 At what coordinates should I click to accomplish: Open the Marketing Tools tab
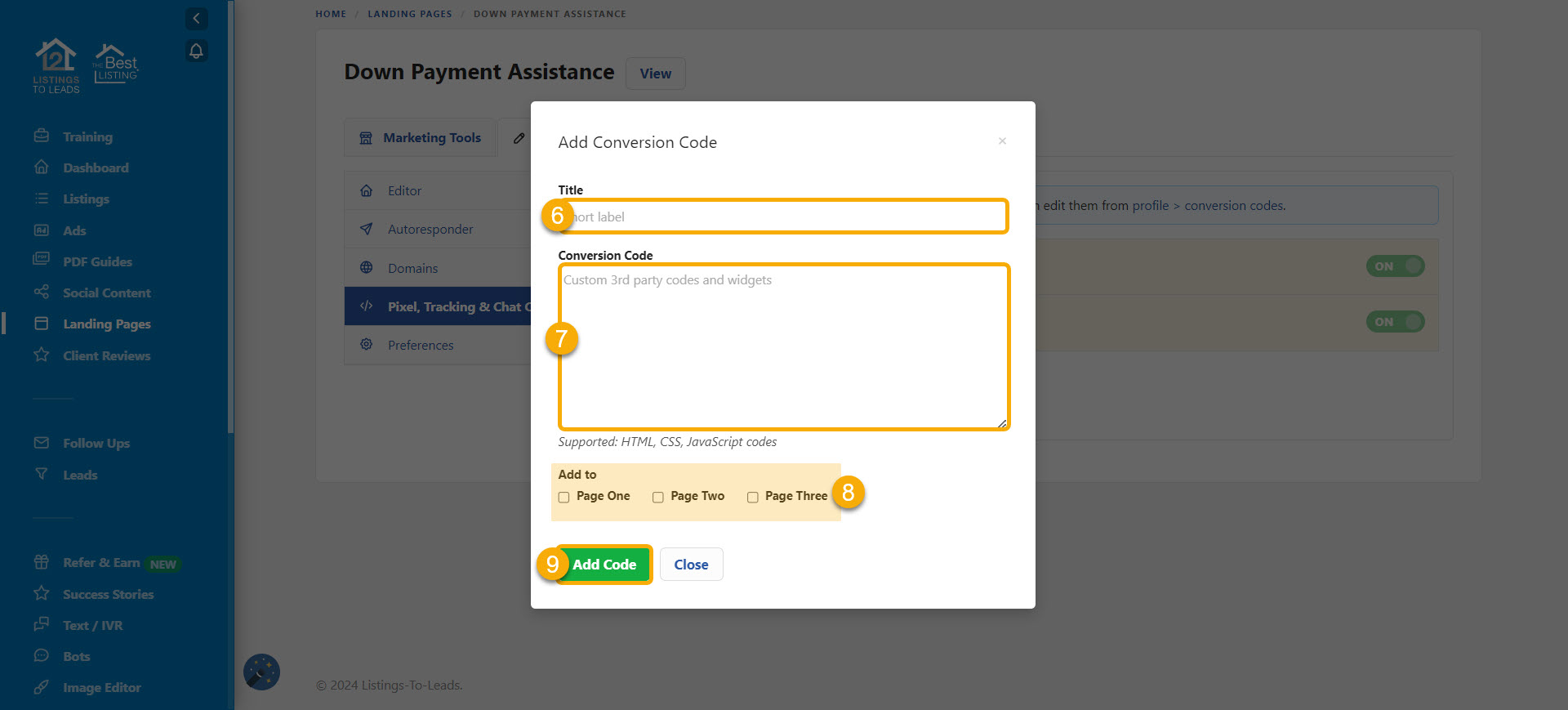421,138
